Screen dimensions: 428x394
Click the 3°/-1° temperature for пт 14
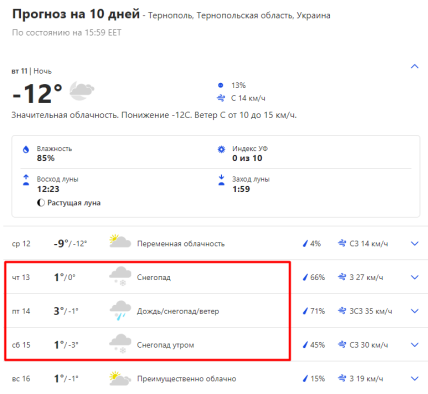point(66,311)
